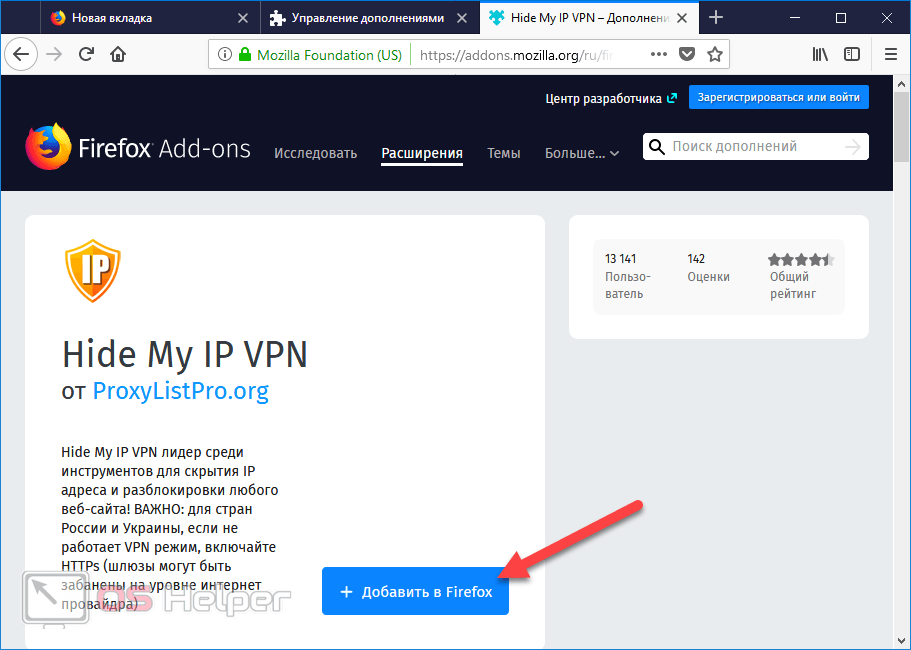Click the browser Back arrow button
Viewport: 911px width, 650px height.
tap(22, 55)
